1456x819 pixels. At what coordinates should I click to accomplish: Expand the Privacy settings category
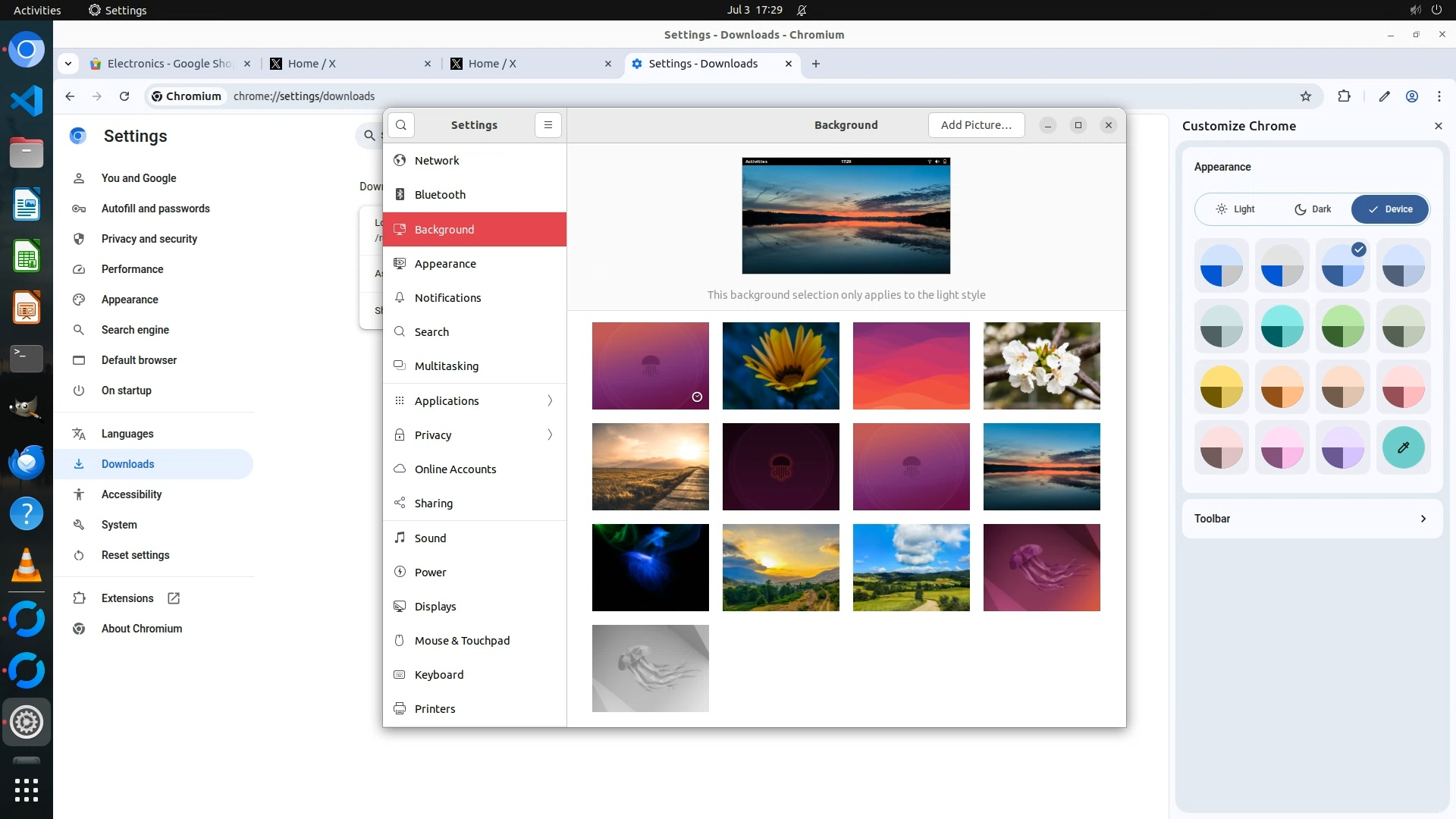point(475,435)
